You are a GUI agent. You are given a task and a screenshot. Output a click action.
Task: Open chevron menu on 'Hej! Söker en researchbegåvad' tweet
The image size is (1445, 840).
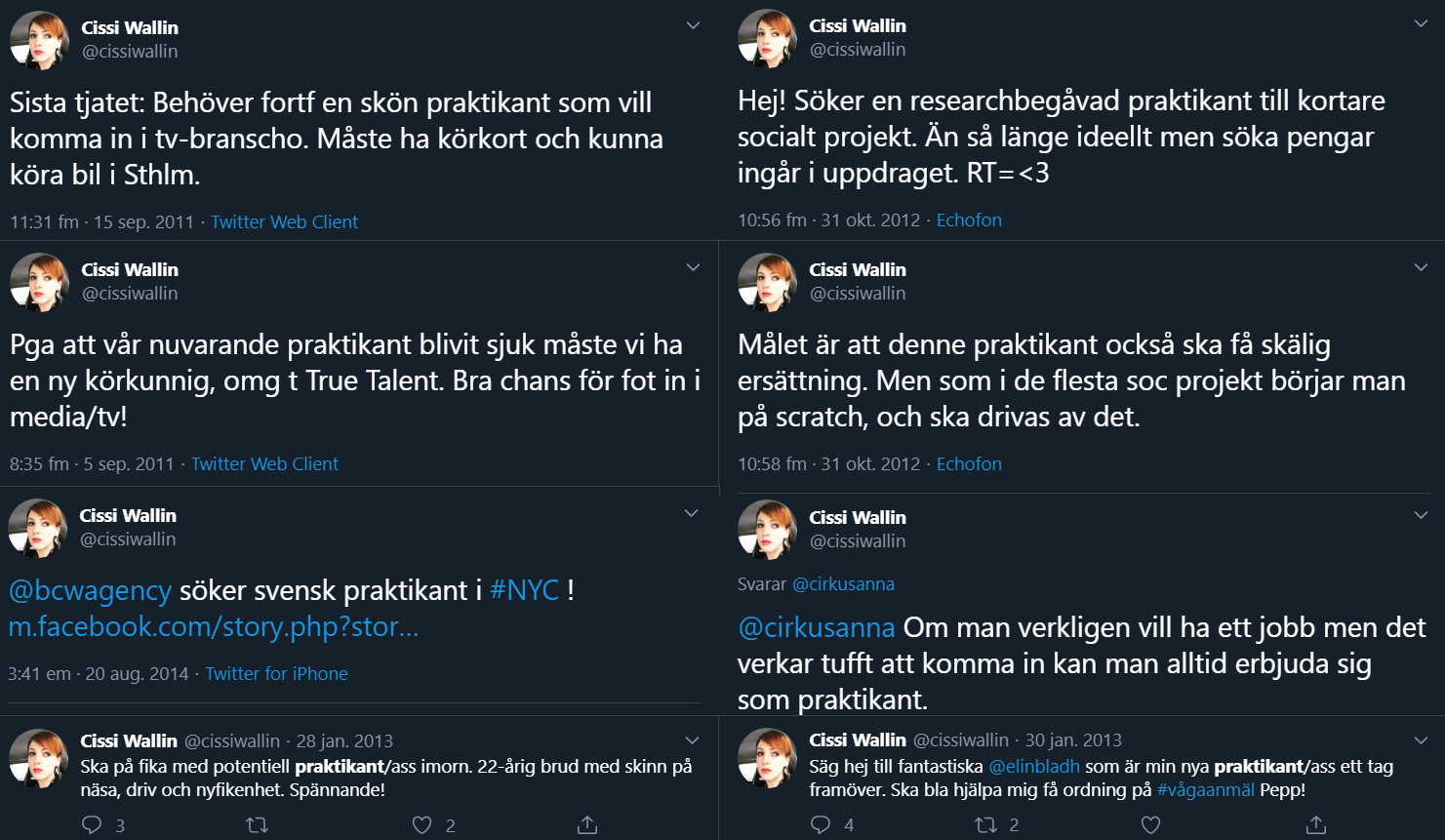point(1421,23)
